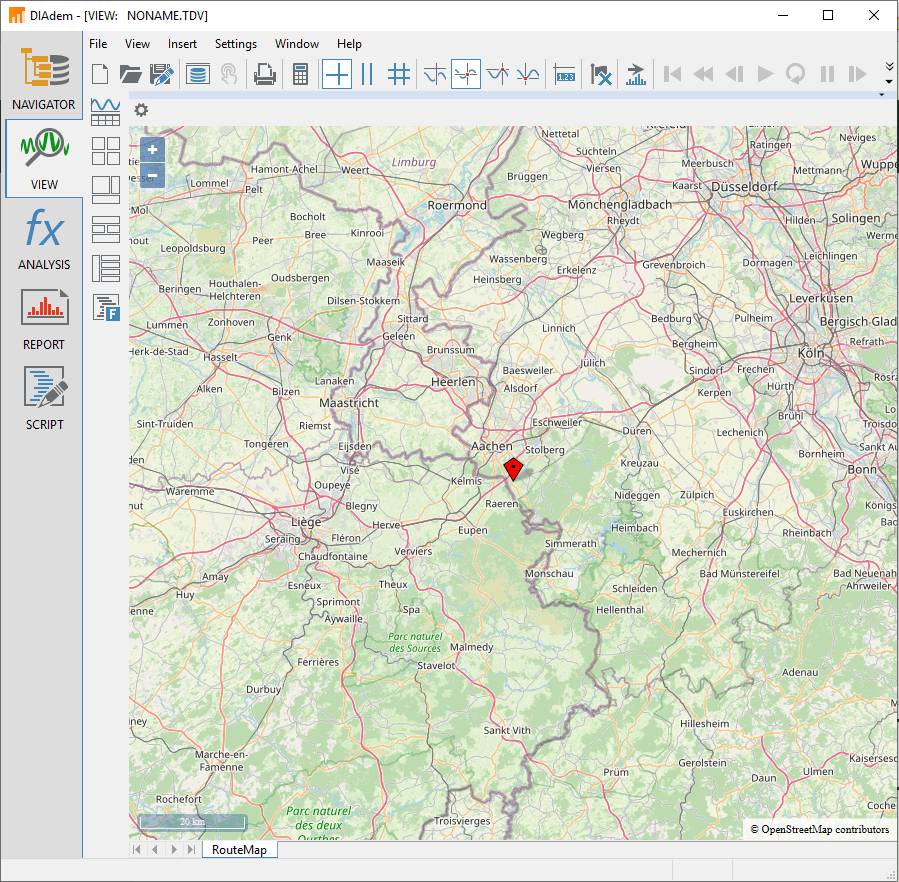Select the minimum peak cursor
Screen dimensions: 899x882
click(x=527, y=75)
